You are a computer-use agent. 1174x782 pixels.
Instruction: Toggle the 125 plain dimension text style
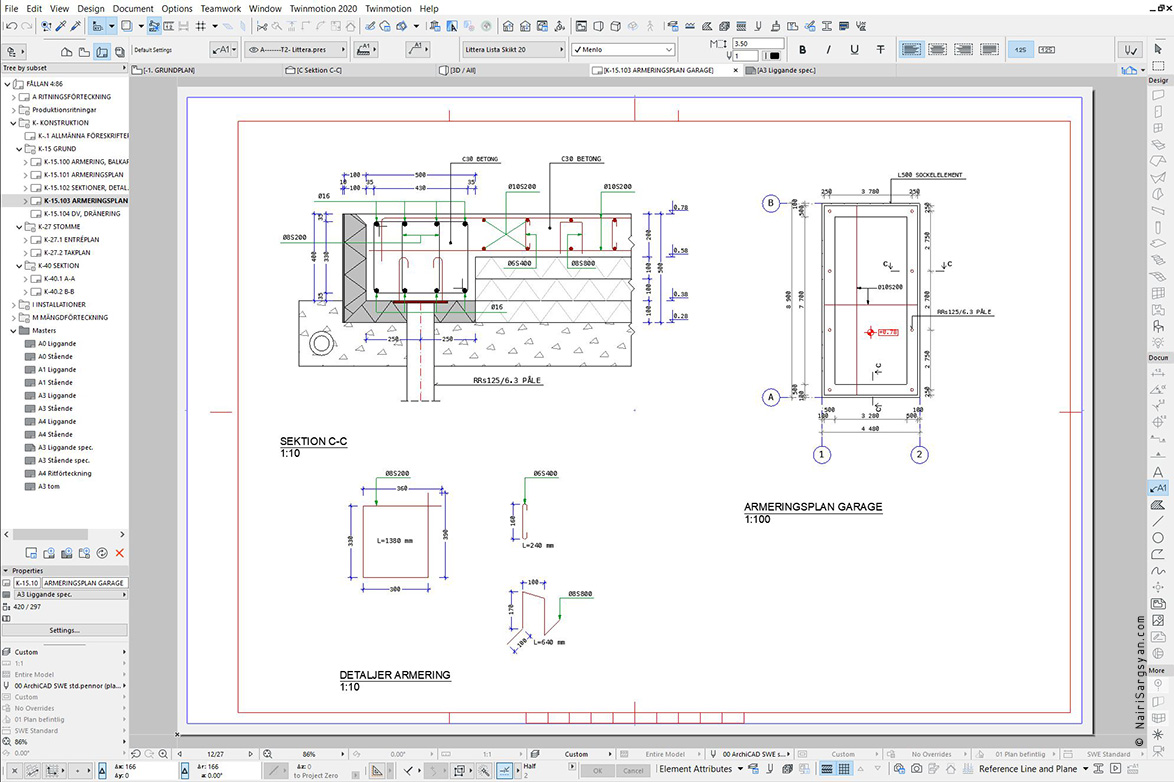coord(1021,49)
